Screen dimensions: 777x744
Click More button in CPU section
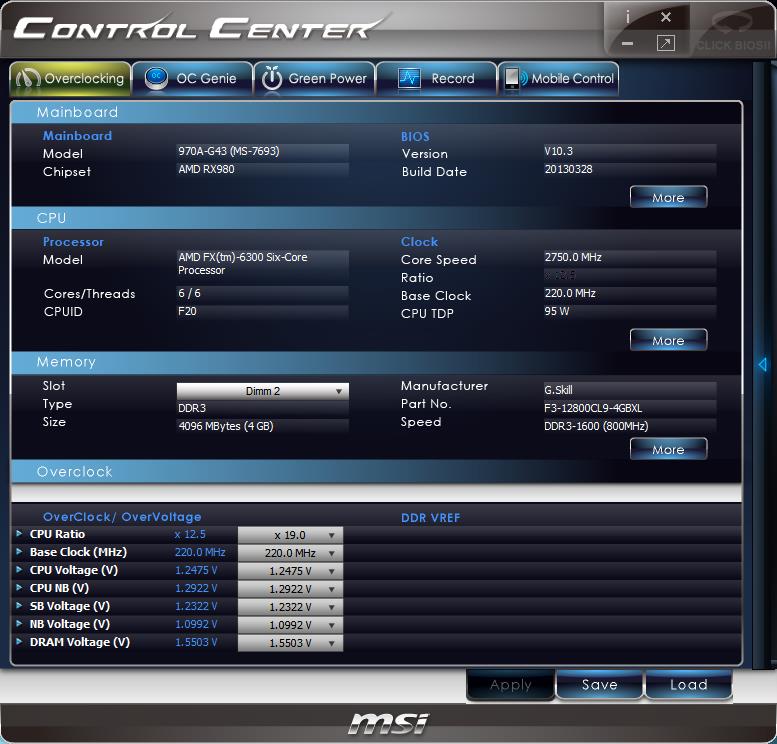click(668, 341)
